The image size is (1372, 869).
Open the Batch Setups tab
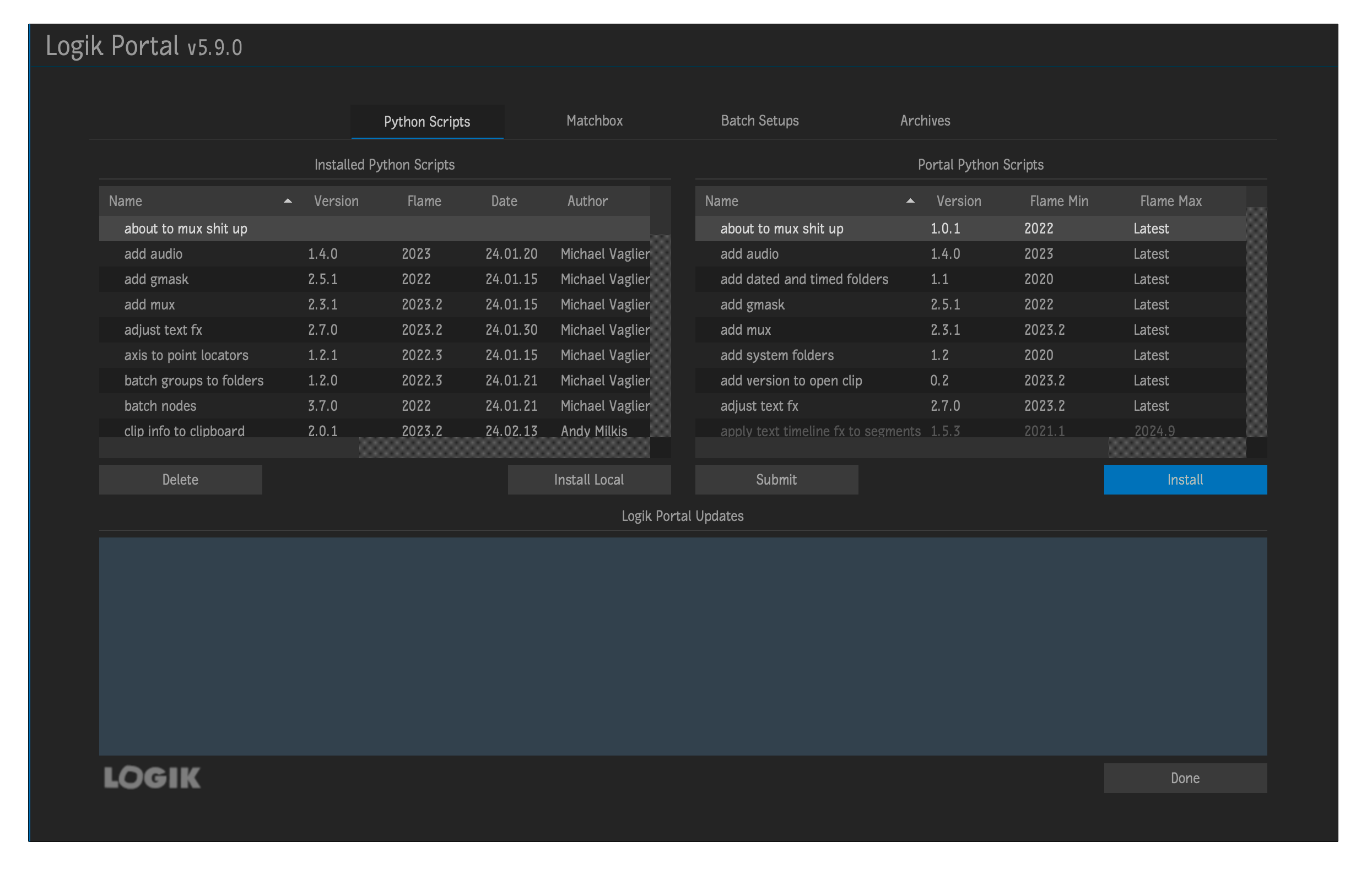pyautogui.click(x=759, y=121)
